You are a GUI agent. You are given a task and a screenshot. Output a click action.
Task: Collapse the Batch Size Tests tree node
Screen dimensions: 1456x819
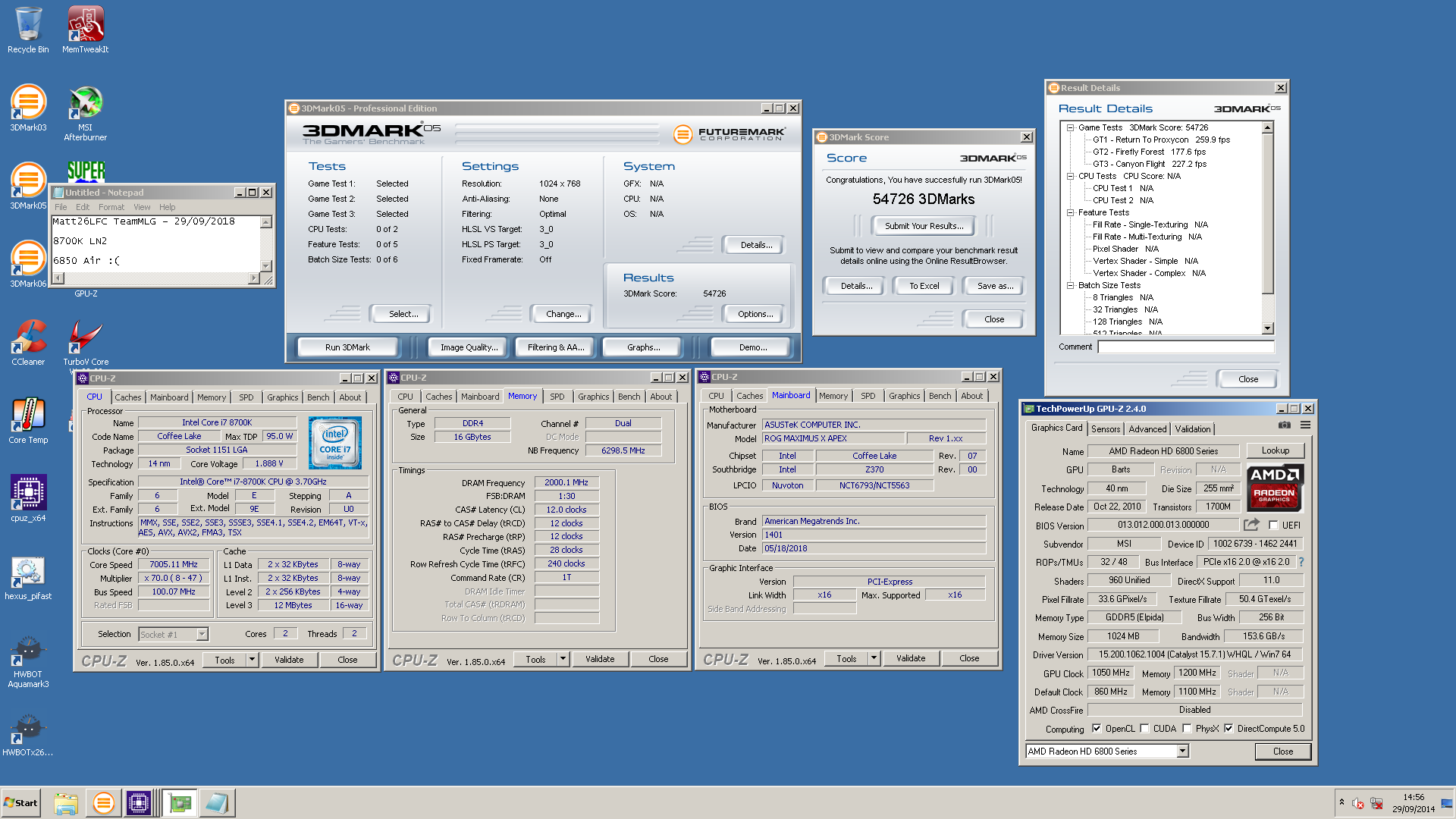(x=1070, y=285)
